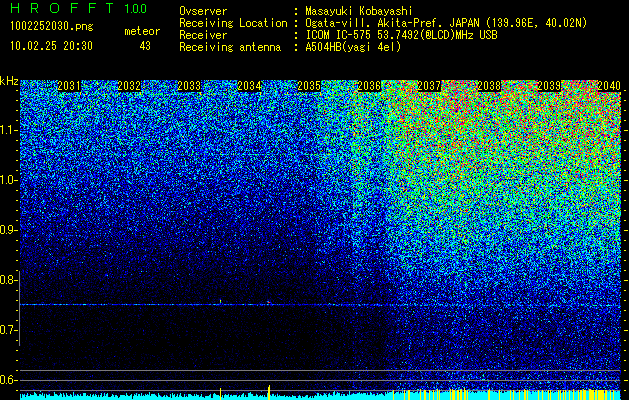Click the meteor echo spike near 2033 on carrier line
This screenshot has height=400, width=629.
[x=221, y=302]
